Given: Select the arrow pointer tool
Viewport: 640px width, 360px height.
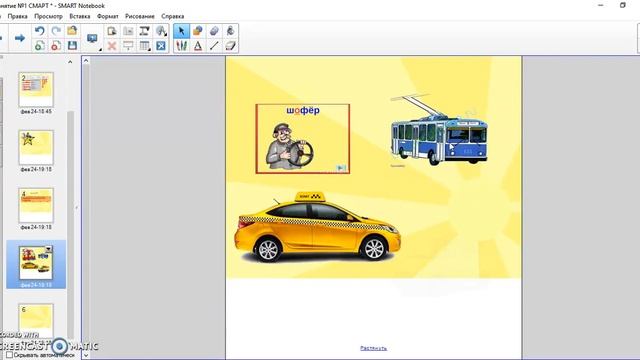Looking at the screenshot, I should tap(182, 31).
